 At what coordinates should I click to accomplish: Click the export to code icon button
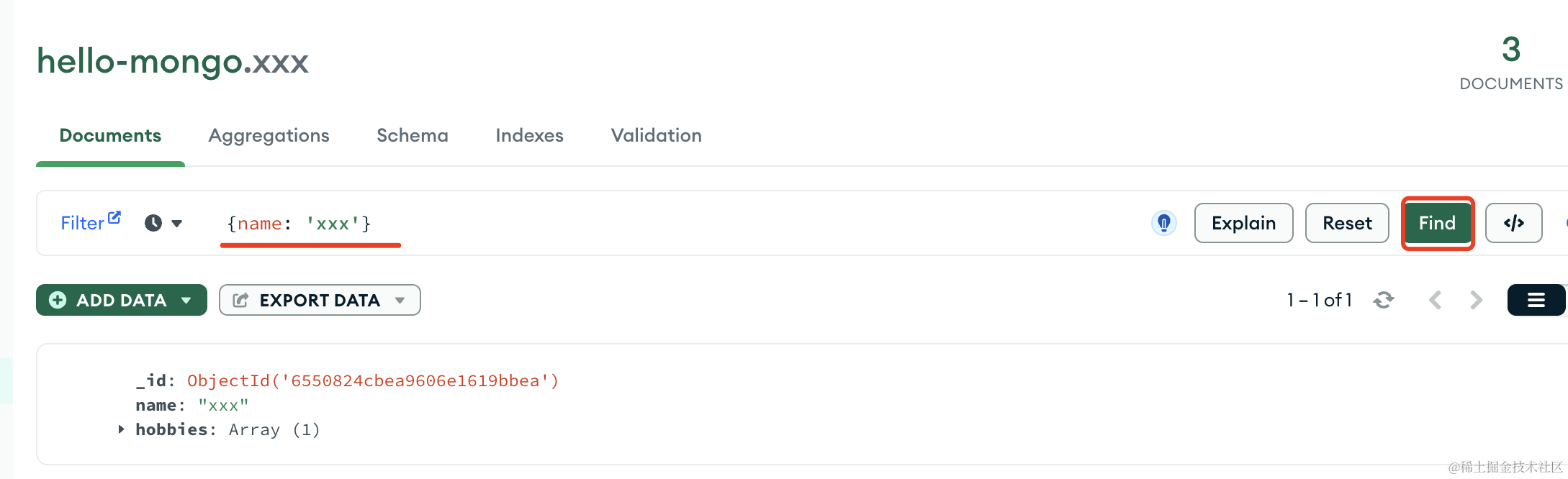pos(1513,223)
